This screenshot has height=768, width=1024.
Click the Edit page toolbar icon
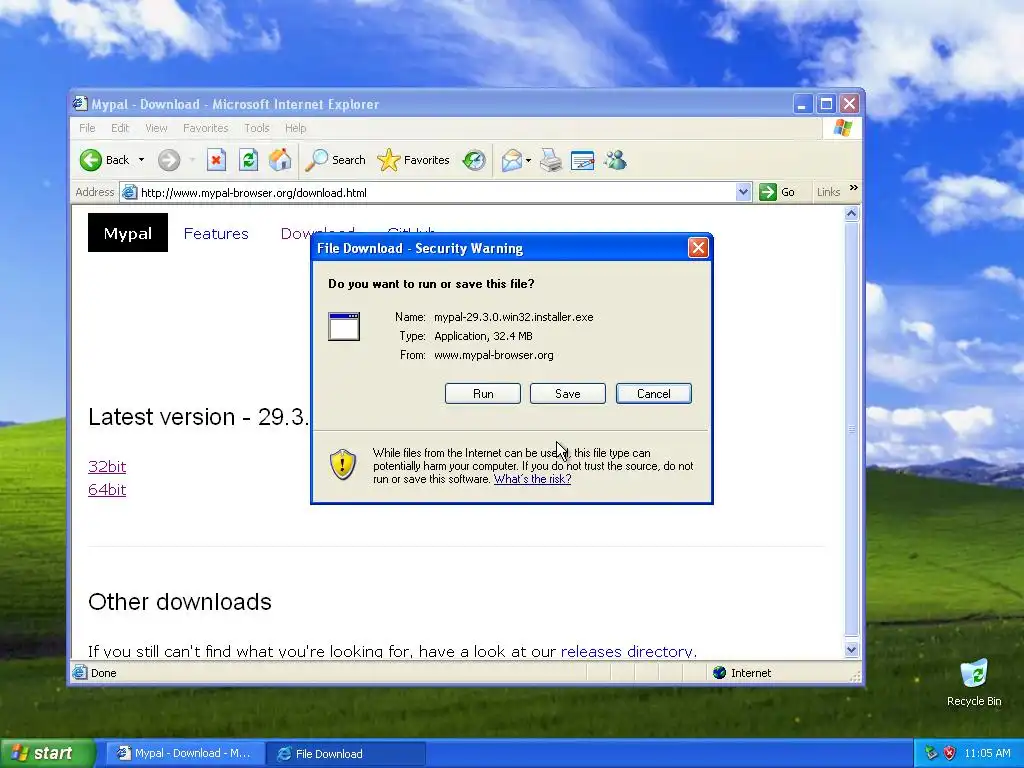[583, 160]
